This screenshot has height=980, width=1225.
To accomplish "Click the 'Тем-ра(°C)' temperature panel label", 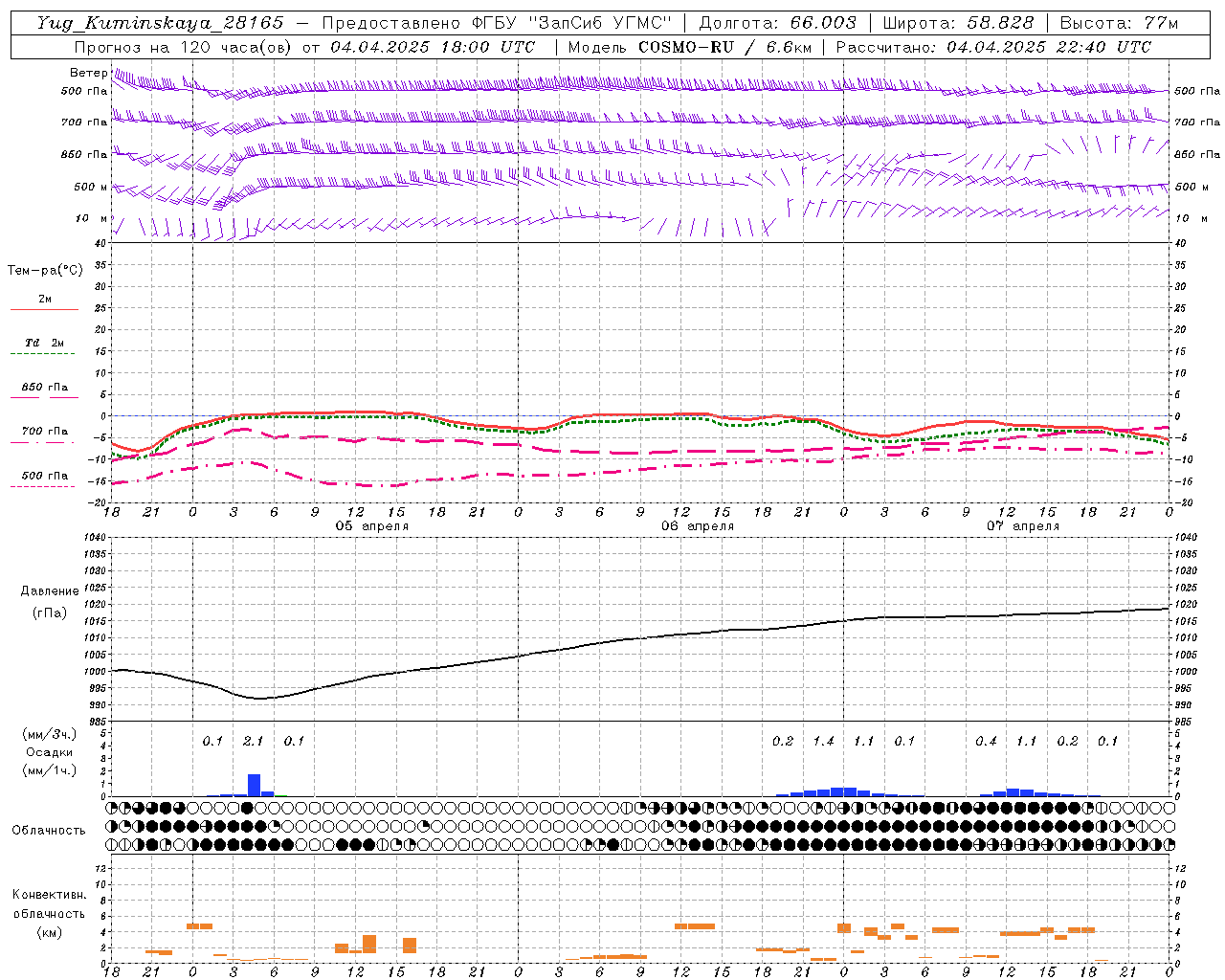I will click(x=45, y=271).
